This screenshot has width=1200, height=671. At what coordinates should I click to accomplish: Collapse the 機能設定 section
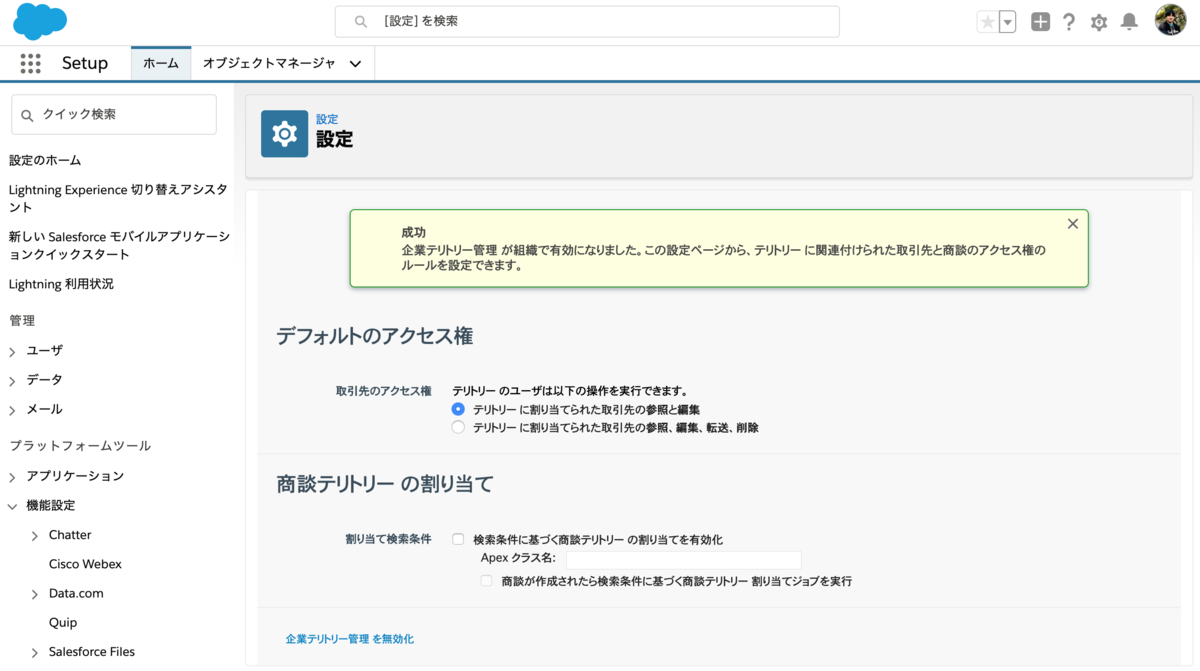[12, 505]
